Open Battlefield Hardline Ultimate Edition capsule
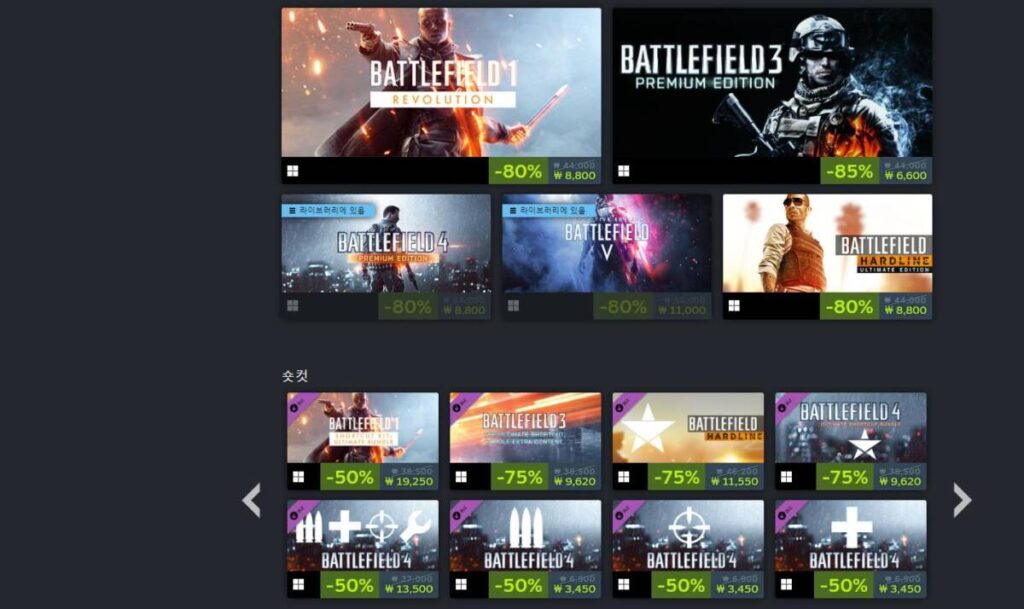Screen dimensions: 1024x609 [x=827, y=243]
